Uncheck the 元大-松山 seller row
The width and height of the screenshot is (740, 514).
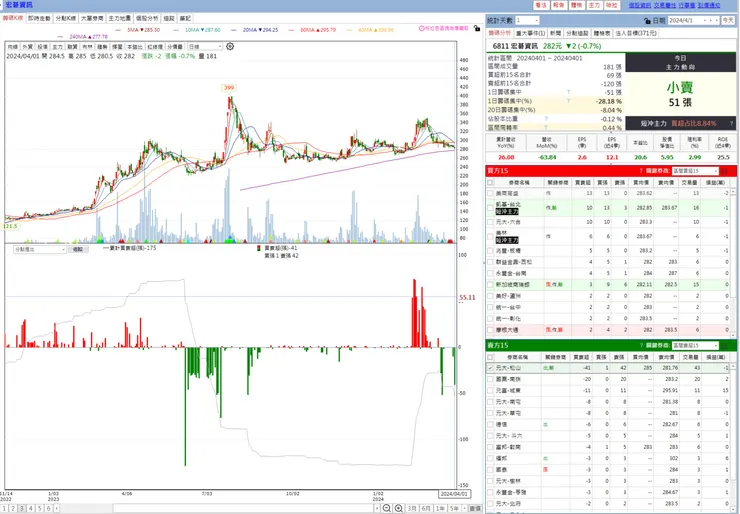click(x=490, y=368)
